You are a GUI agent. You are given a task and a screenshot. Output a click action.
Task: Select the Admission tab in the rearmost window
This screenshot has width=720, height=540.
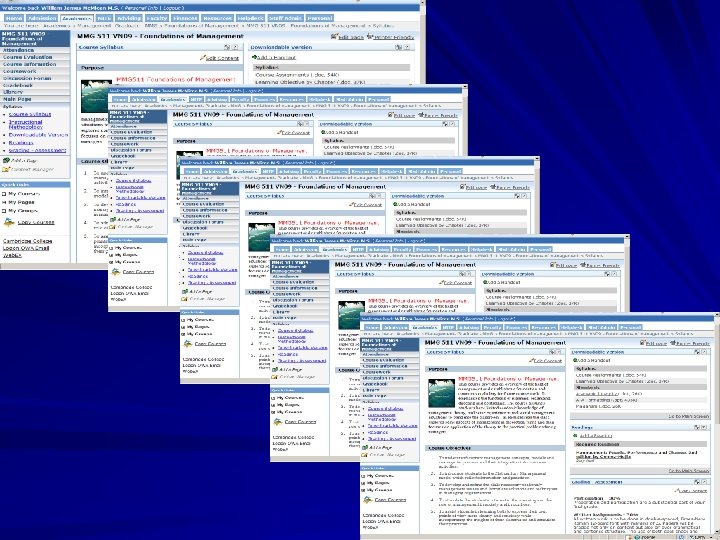coord(42,18)
